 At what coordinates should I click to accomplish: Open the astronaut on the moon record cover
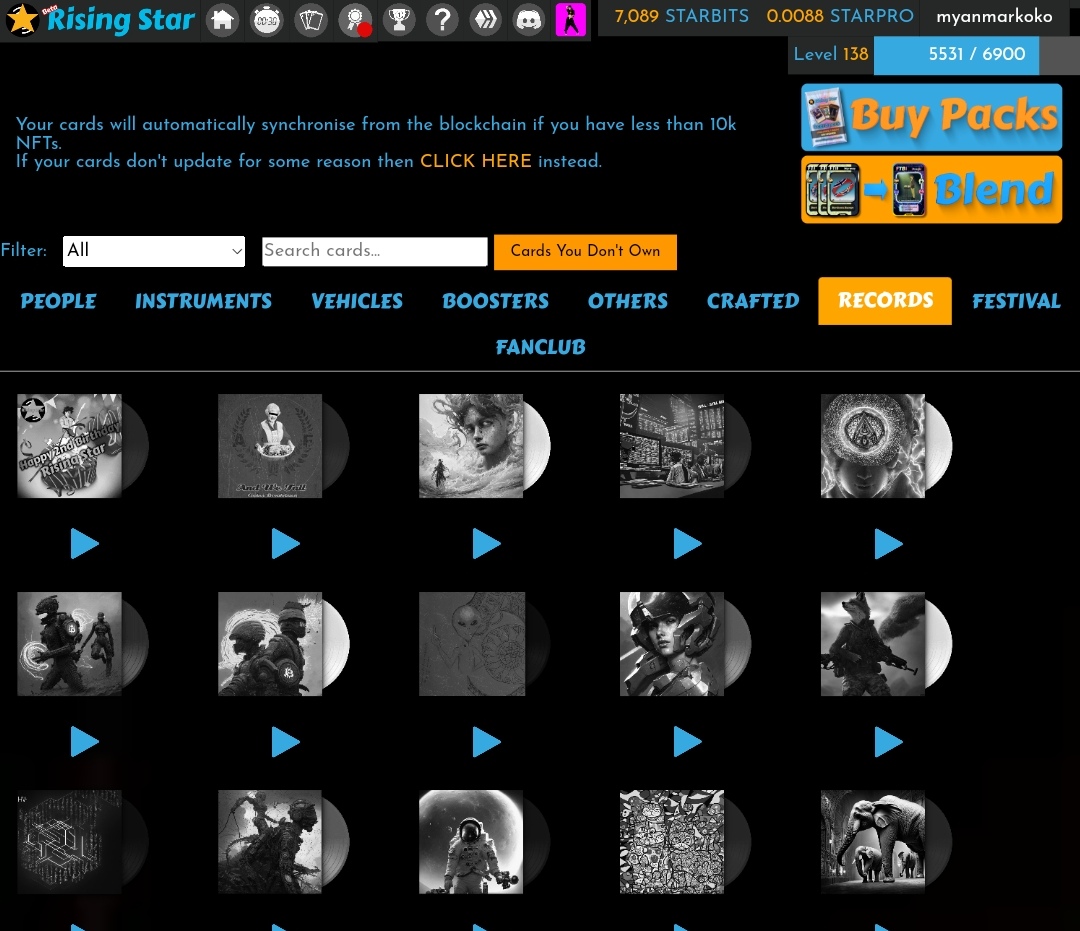coord(471,841)
